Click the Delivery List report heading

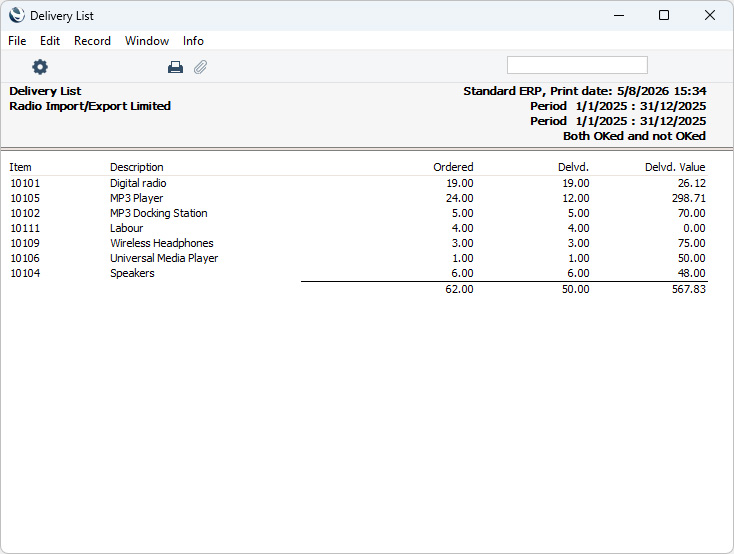45,91
